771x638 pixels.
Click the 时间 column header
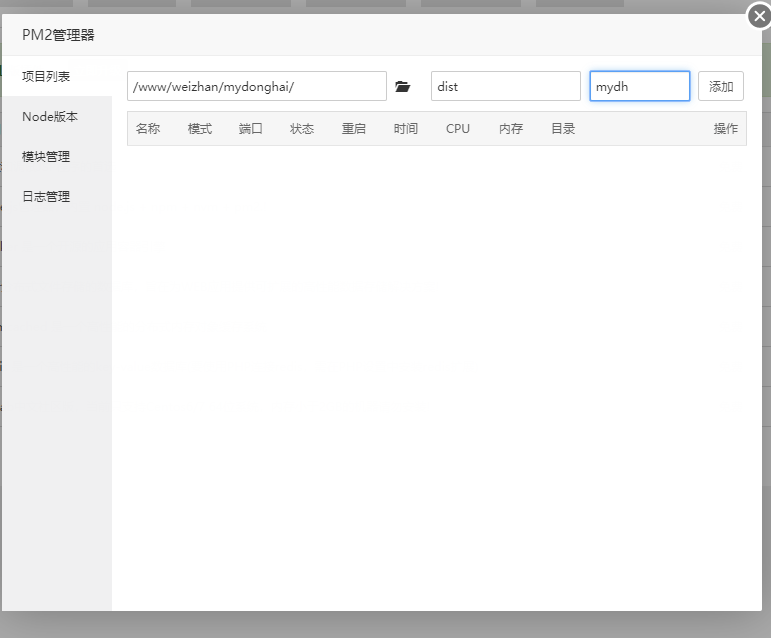click(x=406, y=129)
